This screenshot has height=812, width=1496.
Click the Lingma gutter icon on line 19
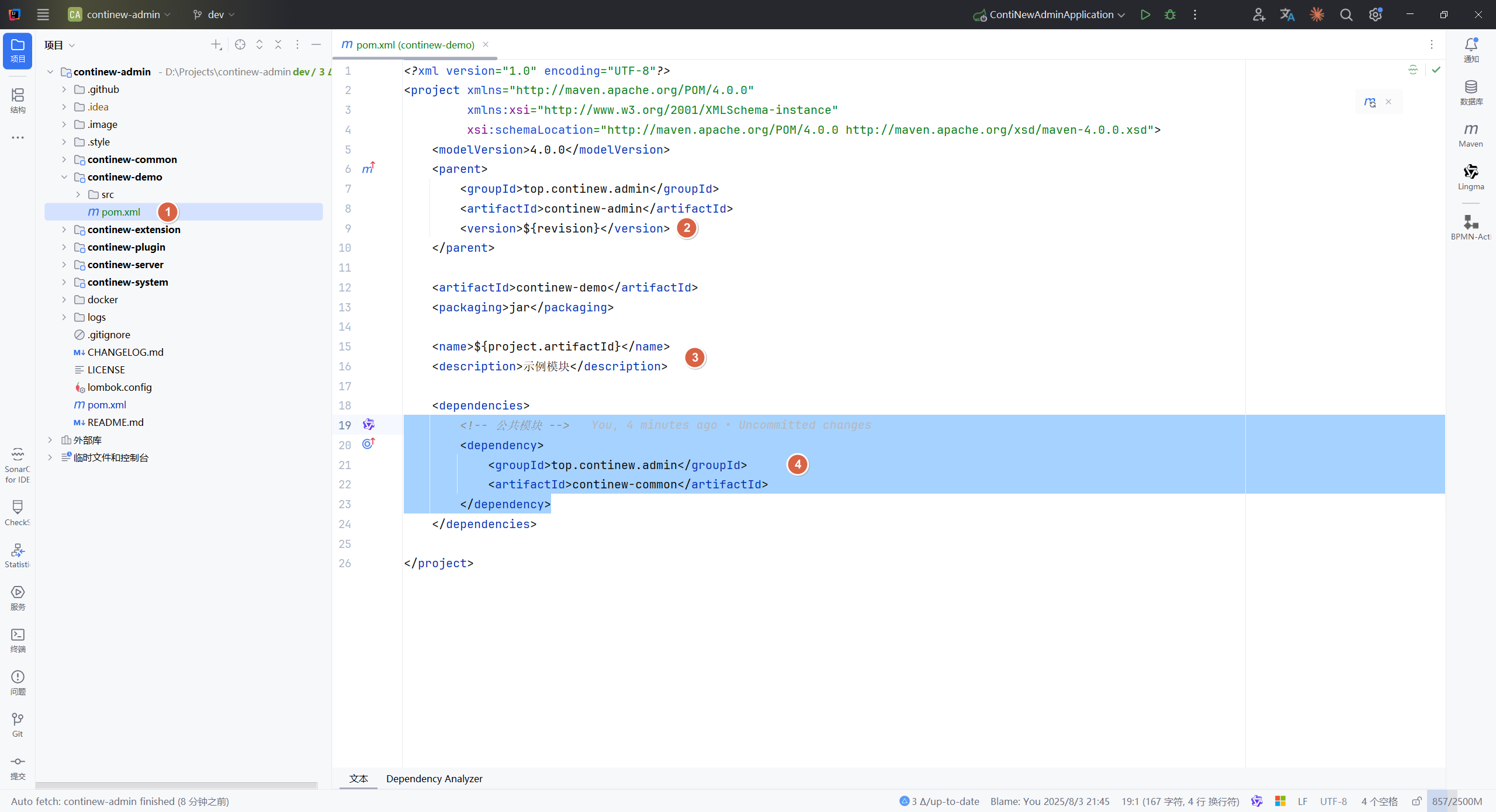click(x=369, y=425)
